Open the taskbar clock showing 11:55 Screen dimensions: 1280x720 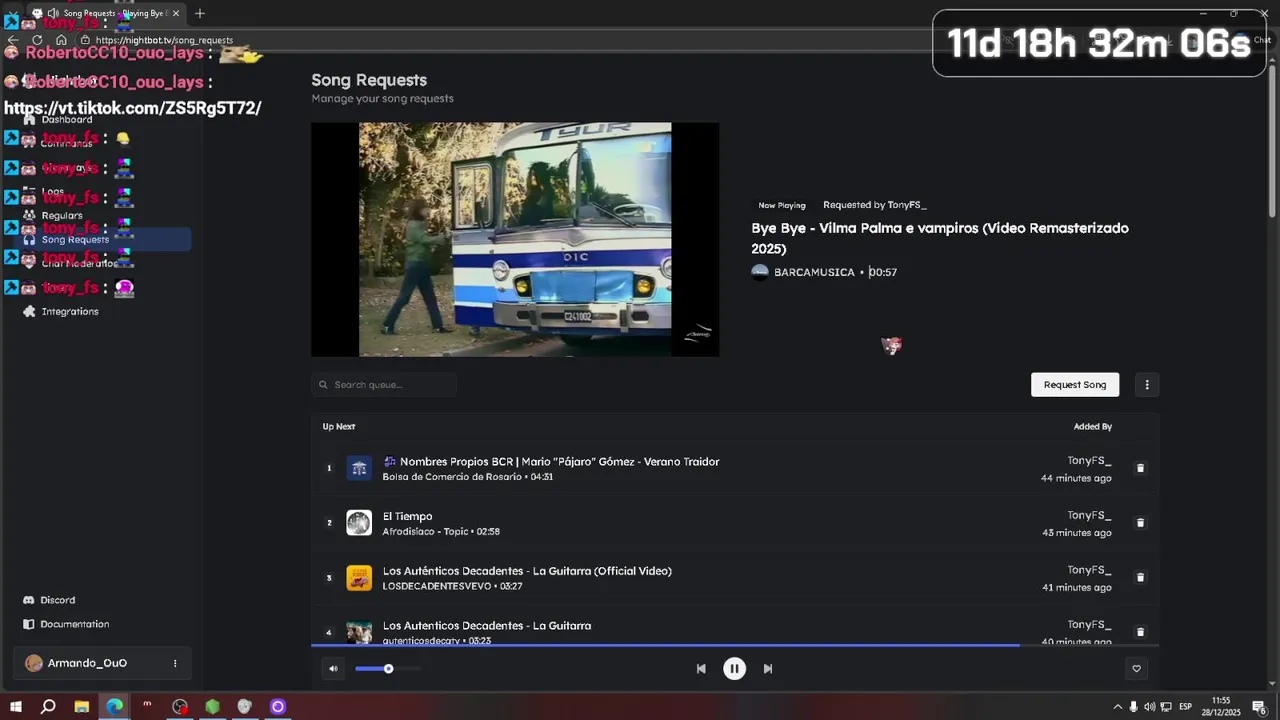tap(1221, 706)
